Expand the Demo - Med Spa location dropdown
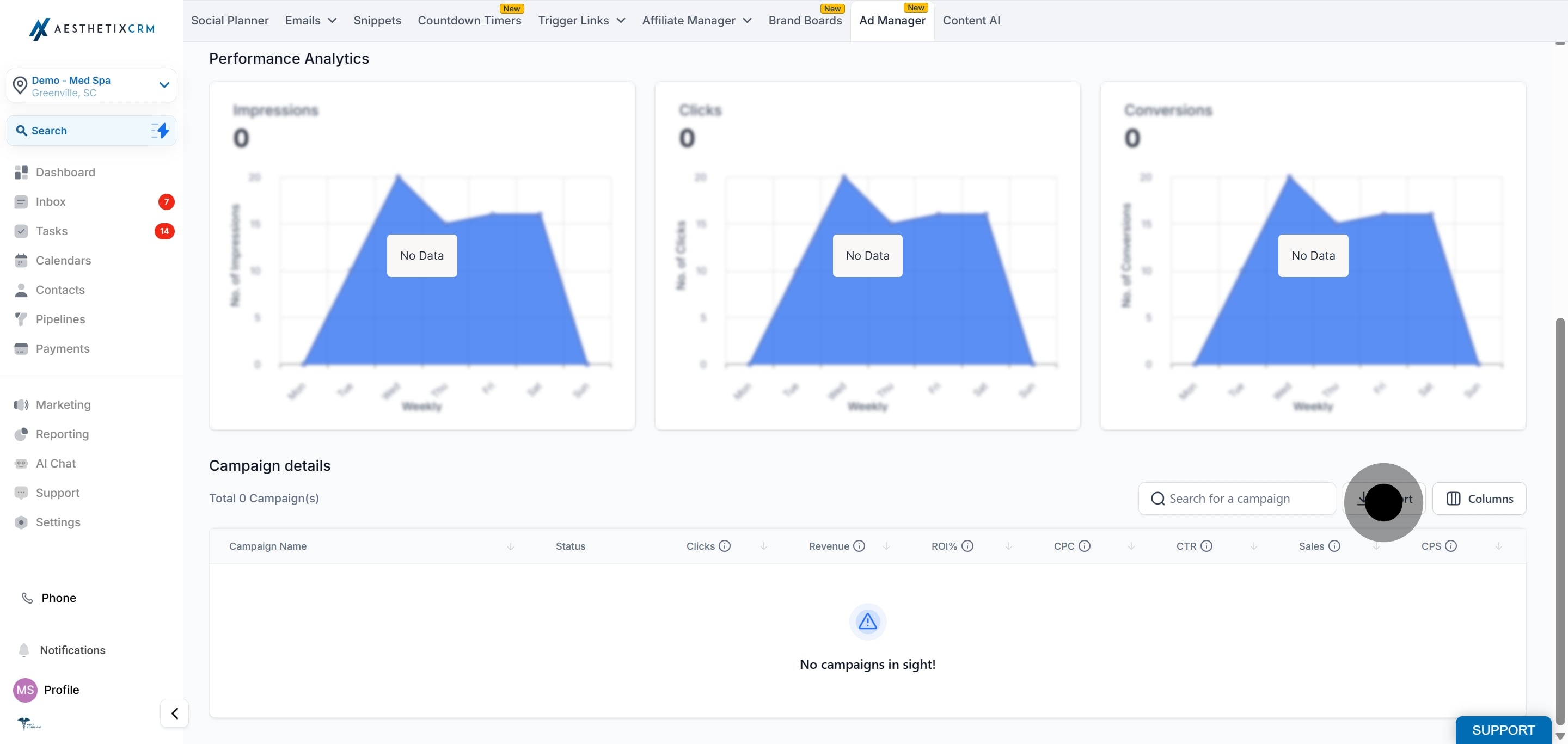 [x=164, y=85]
